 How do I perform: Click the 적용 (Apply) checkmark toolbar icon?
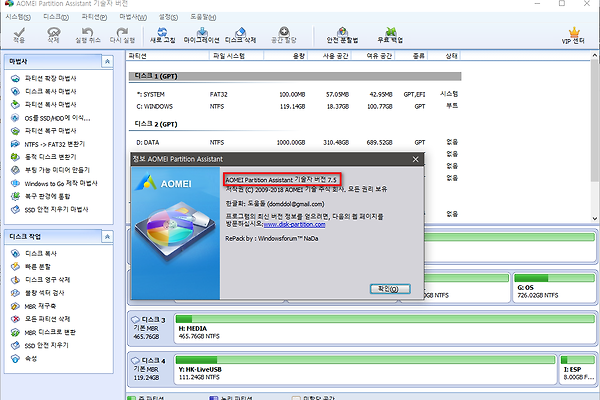[19, 35]
